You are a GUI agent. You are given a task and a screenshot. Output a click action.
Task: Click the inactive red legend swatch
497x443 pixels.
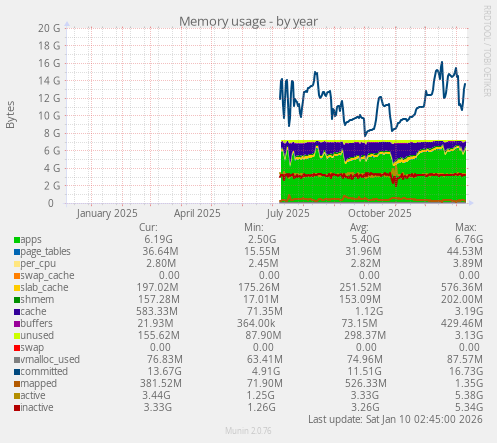click(17, 408)
